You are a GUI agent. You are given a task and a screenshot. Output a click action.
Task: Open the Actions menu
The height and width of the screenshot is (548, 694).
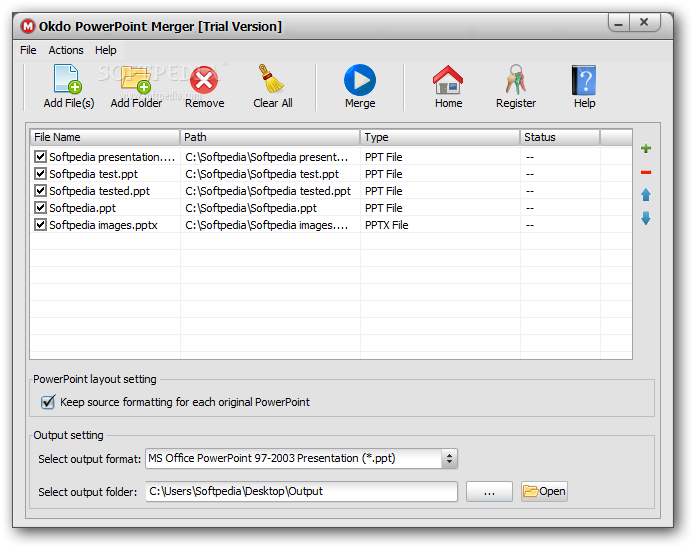click(66, 50)
